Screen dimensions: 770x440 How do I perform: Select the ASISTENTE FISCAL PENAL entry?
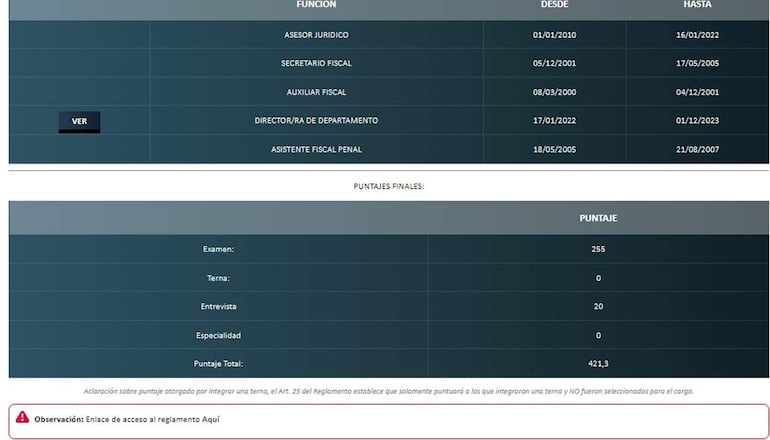[x=316, y=150]
